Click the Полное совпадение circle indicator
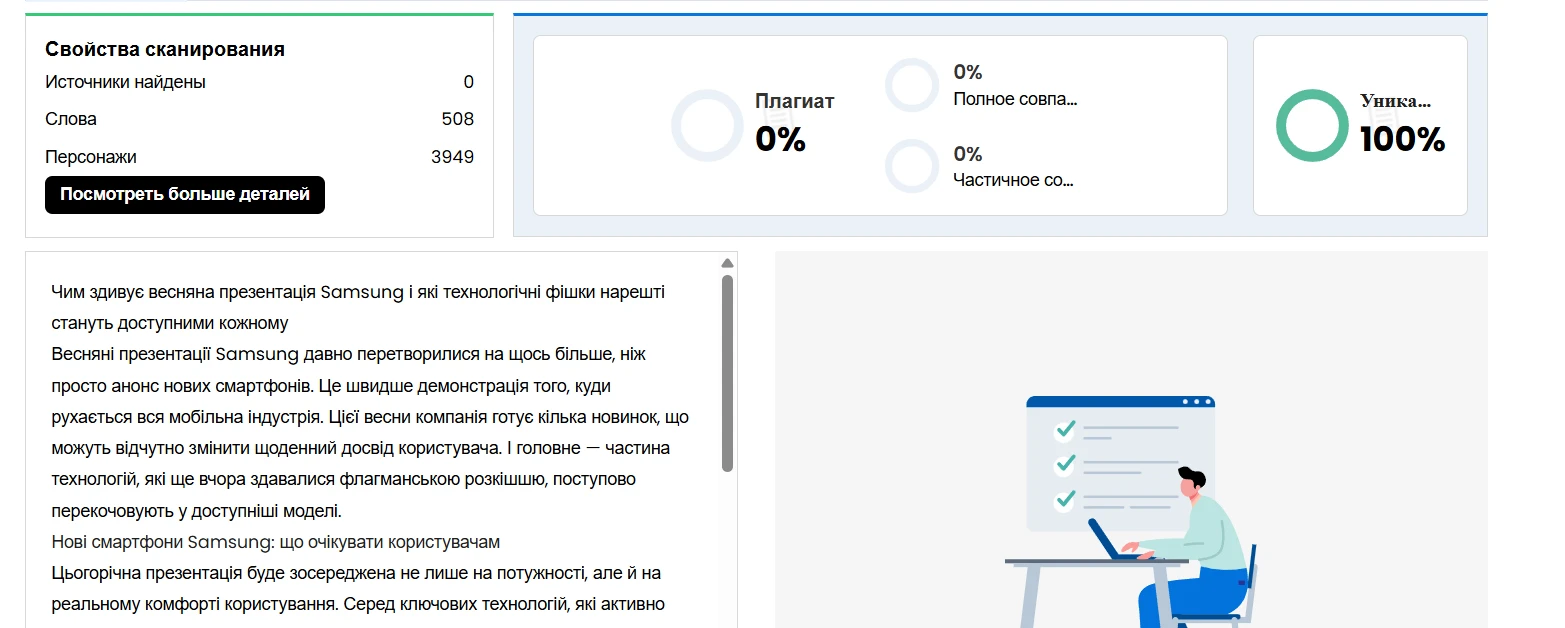The height and width of the screenshot is (628, 1565). (911, 85)
